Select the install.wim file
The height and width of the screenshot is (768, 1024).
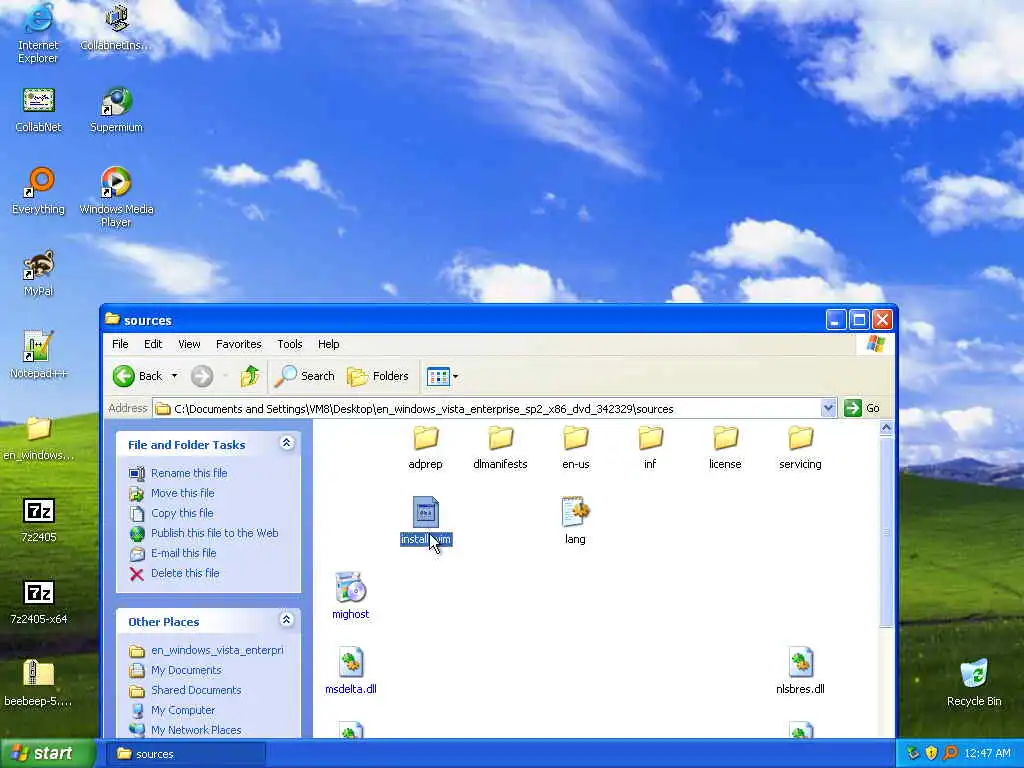[x=425, y=521]
